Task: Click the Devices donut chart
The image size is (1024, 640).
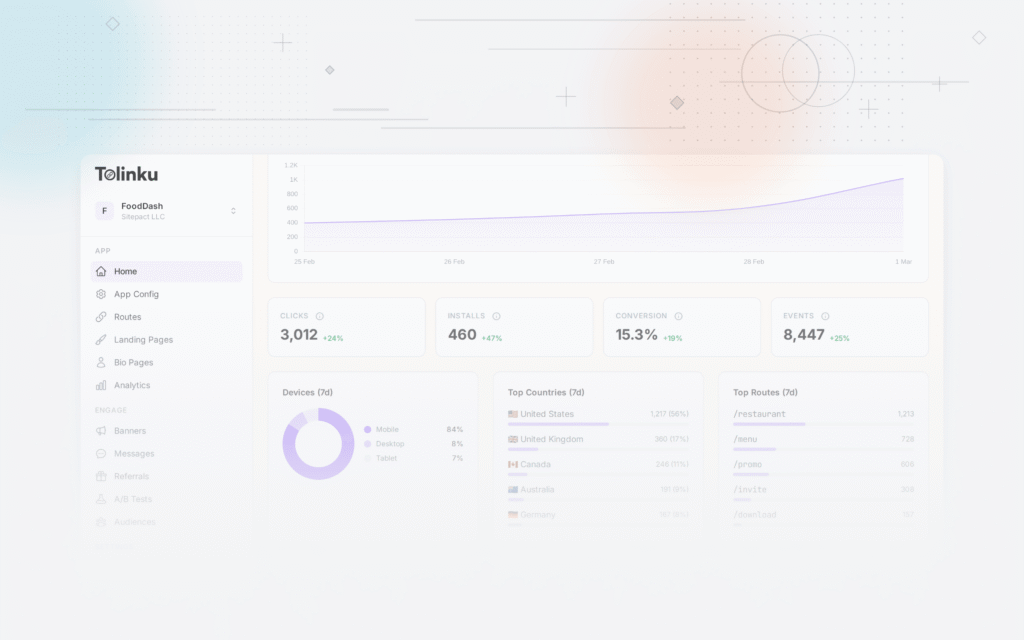Action: tap(318, 443)
